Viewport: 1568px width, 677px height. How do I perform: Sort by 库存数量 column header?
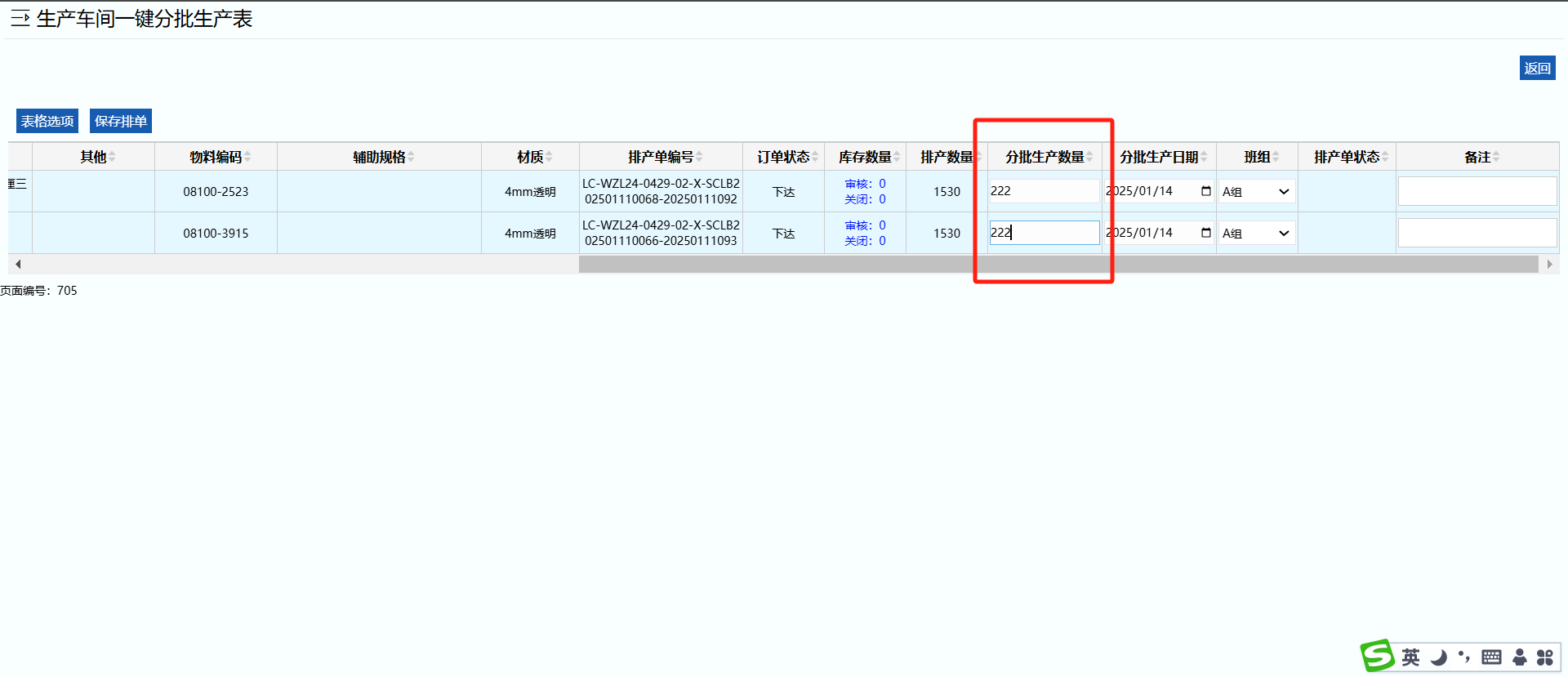pos(865,157)
